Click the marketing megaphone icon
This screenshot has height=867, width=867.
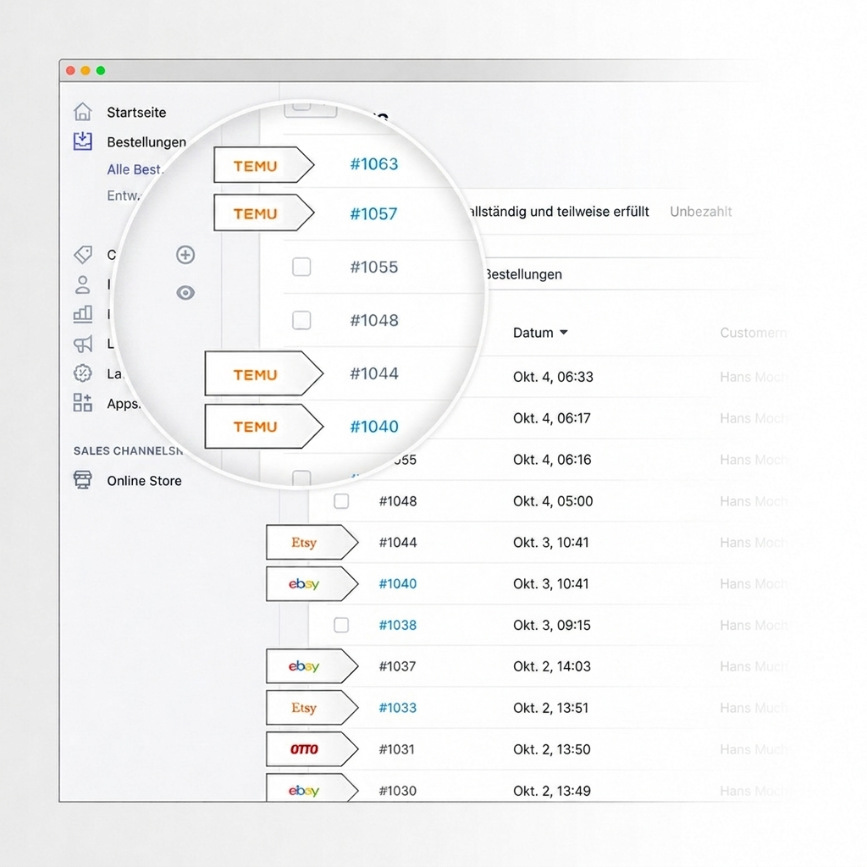[x=83, y=344]
